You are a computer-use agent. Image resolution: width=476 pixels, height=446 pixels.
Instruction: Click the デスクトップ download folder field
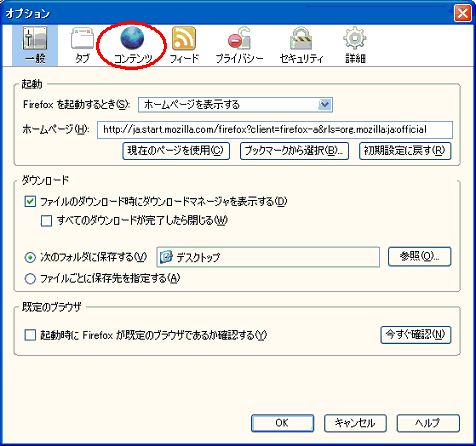click(x=268, y=257)
